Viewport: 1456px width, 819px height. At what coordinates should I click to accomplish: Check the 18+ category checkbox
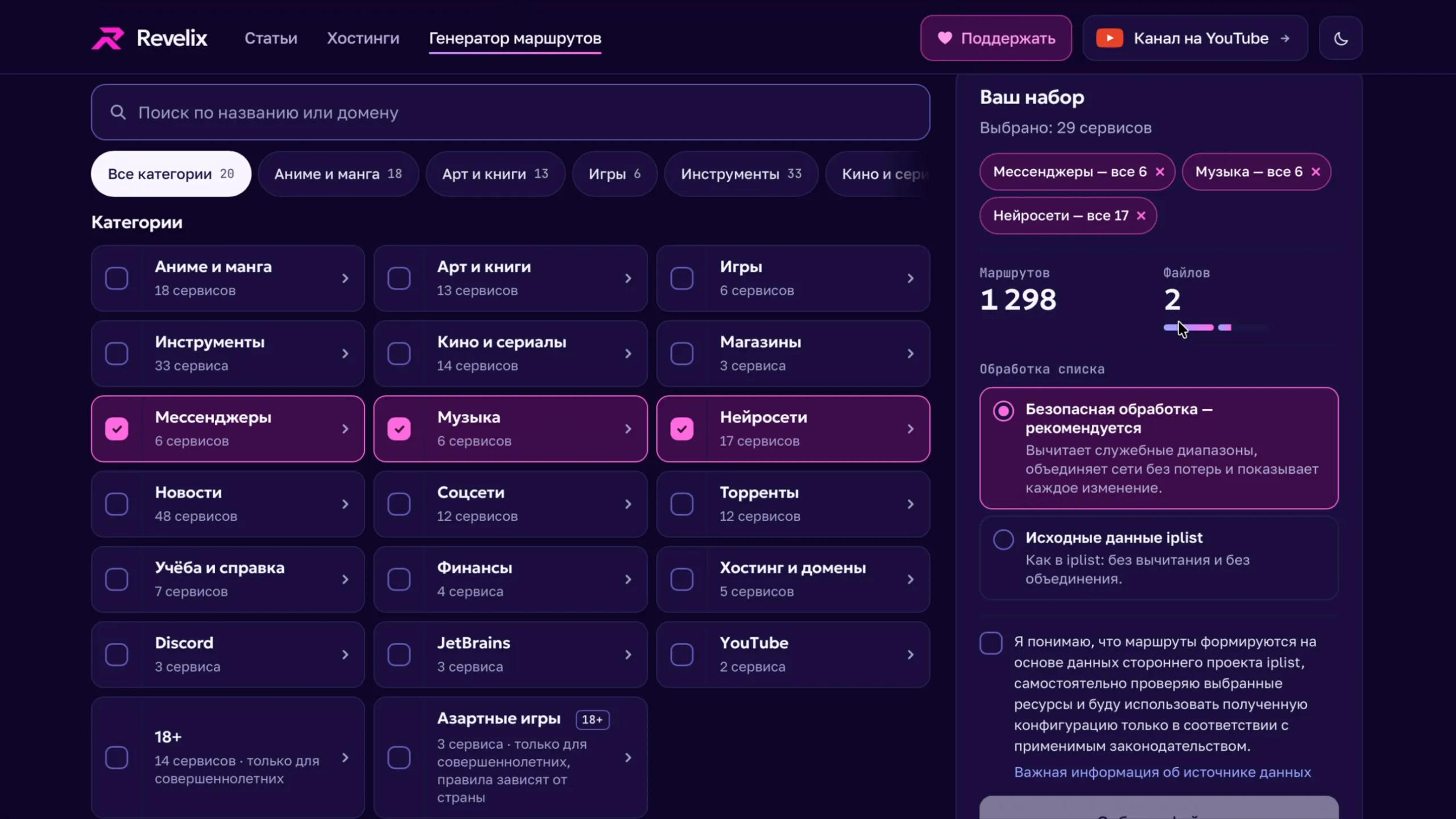pos(117,758)
